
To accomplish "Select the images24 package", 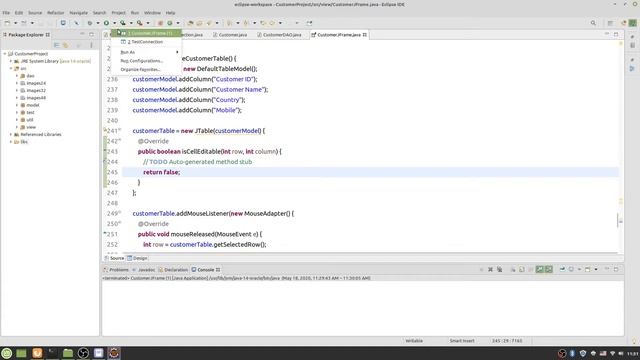I will 36,83.
